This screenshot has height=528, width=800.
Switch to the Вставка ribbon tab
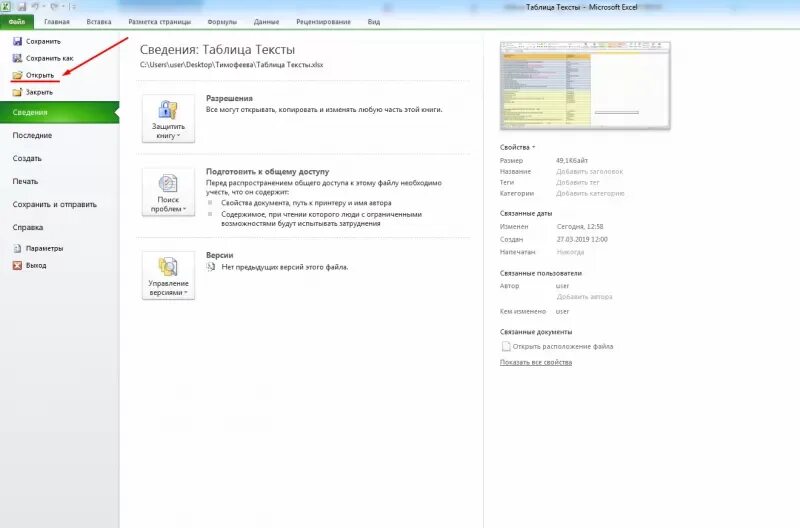point(99,22)
